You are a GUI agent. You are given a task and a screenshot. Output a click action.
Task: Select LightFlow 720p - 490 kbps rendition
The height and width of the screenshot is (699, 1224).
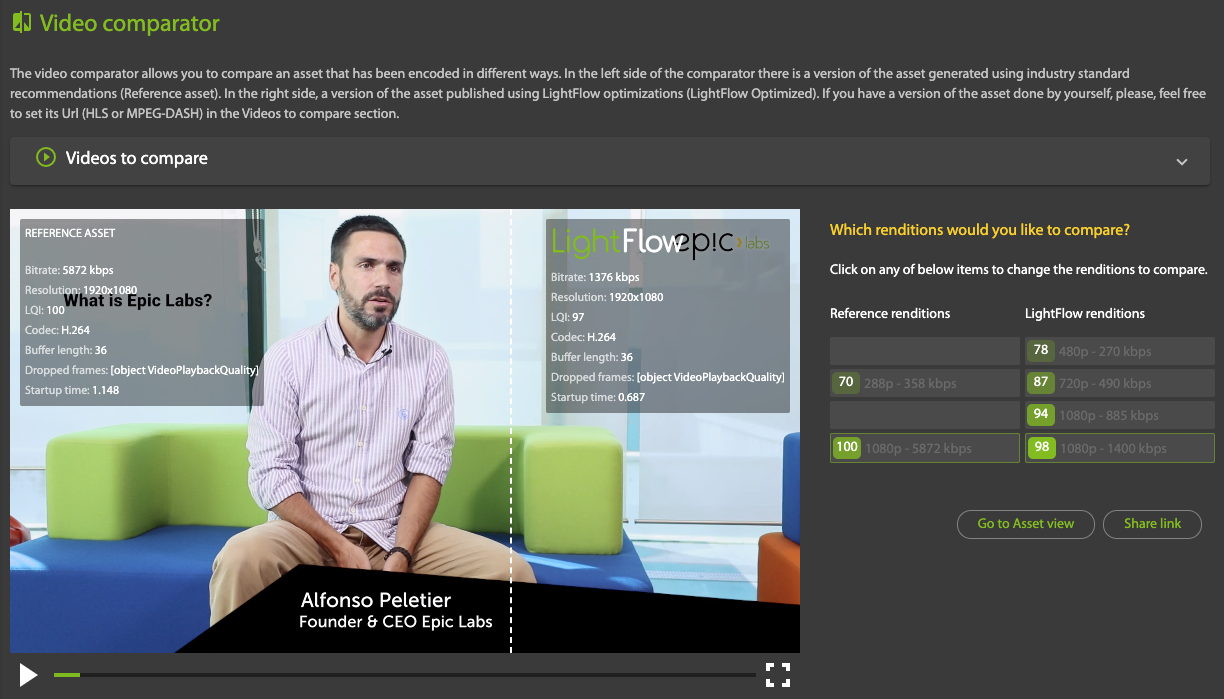click(x=1119, y=383)
